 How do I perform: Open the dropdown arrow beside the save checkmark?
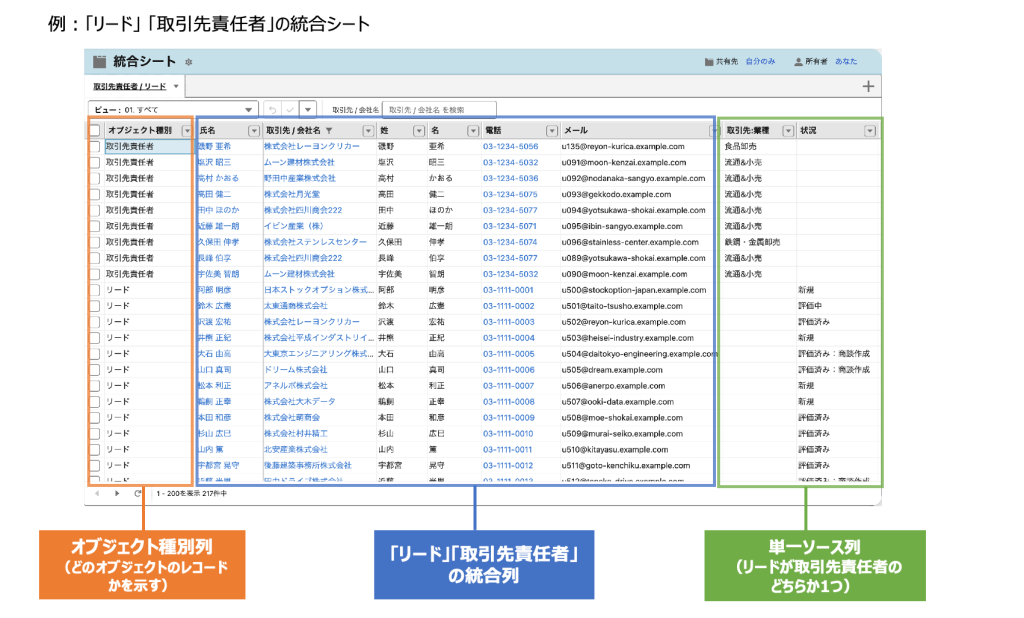coord(308,110)
